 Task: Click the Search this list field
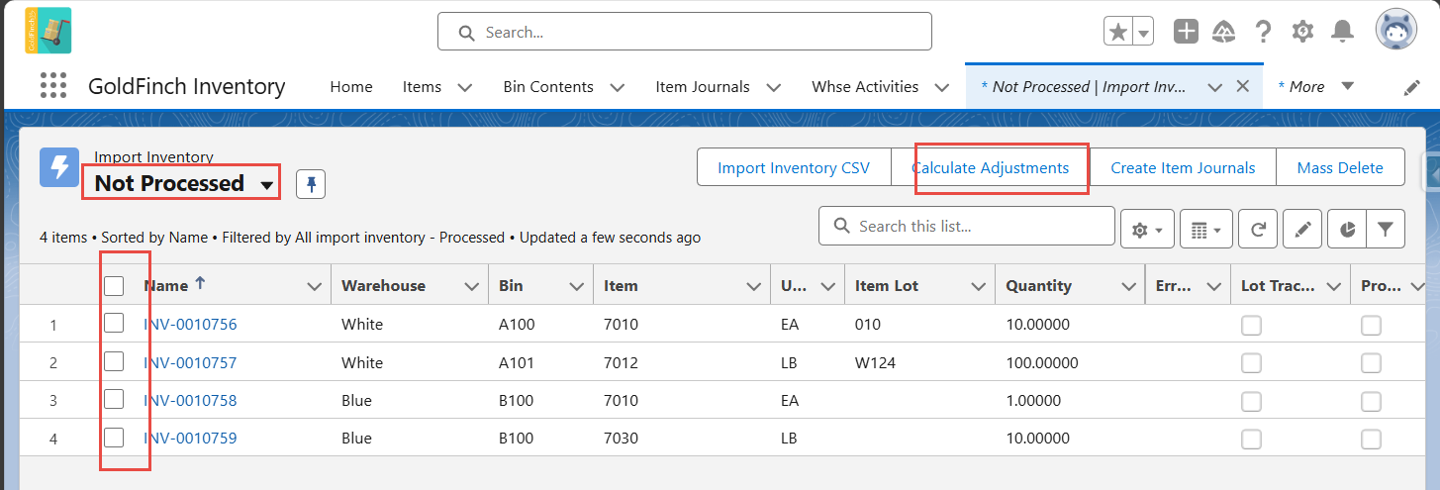966,226
